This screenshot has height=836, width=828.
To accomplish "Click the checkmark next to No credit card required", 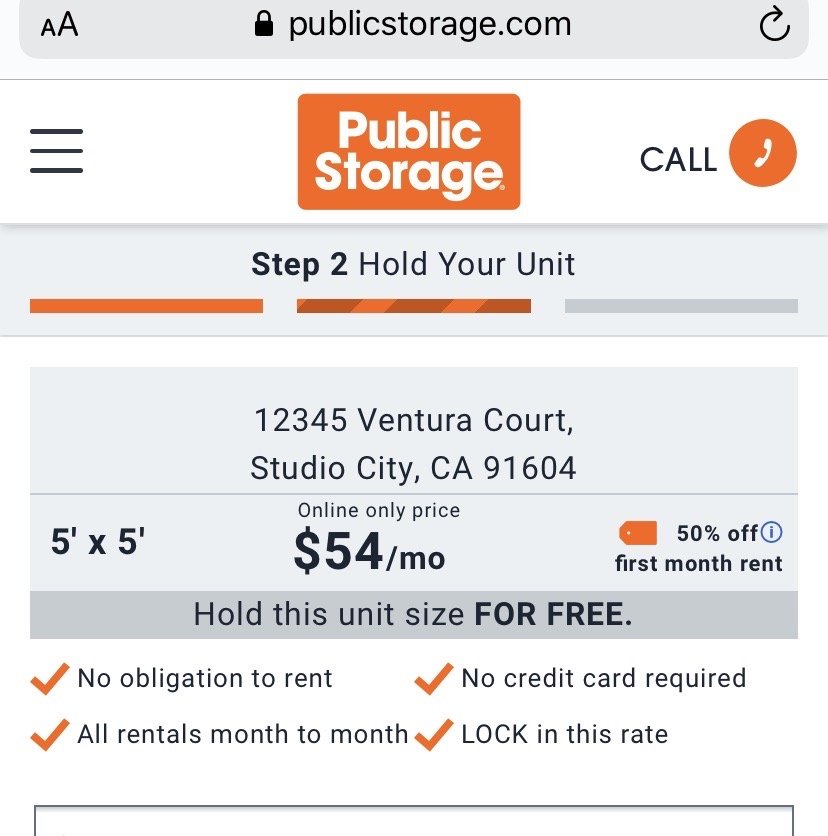I will 433,678.
